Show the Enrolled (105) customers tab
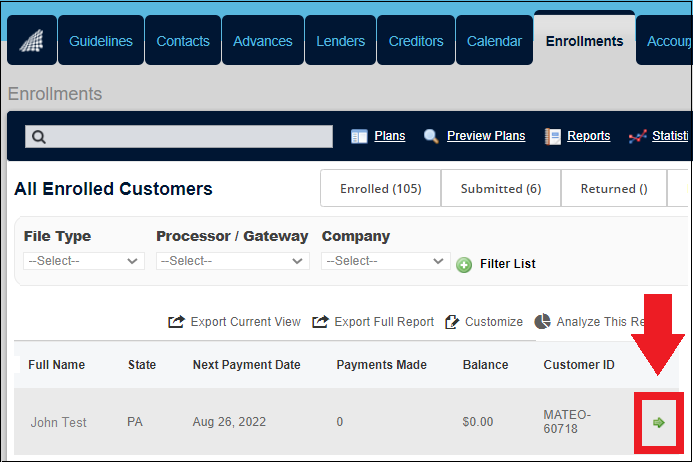The height and width of the screenshot is (462, 693). click(x=381, y=188)
